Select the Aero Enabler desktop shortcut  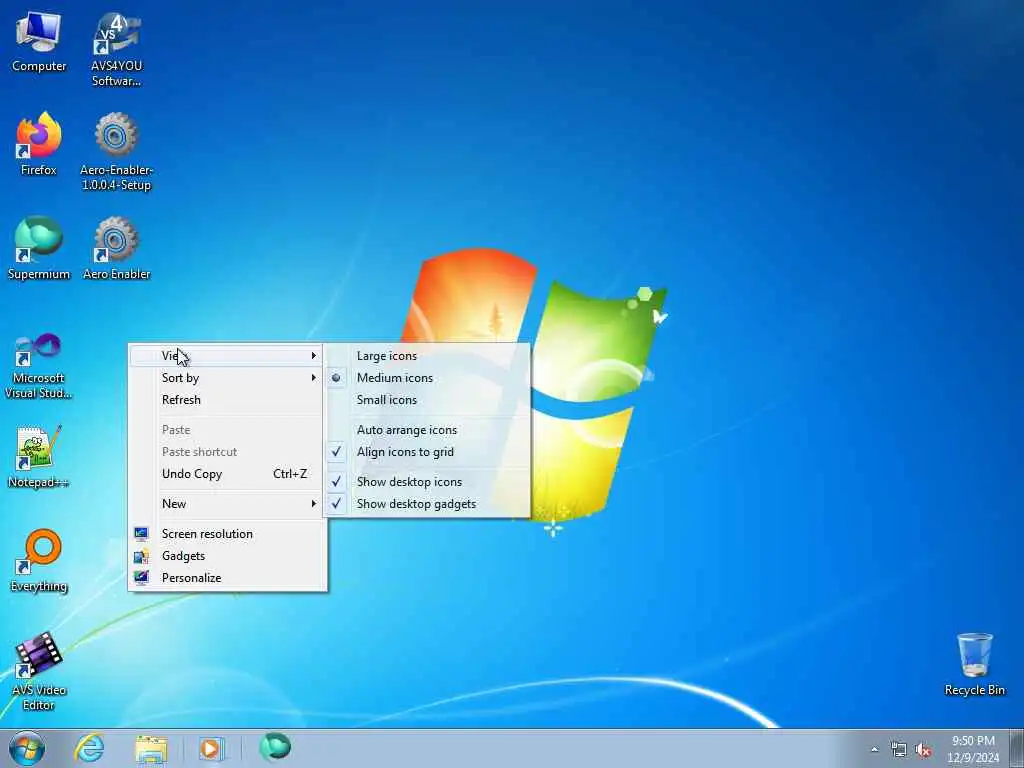tap(116, 248)
